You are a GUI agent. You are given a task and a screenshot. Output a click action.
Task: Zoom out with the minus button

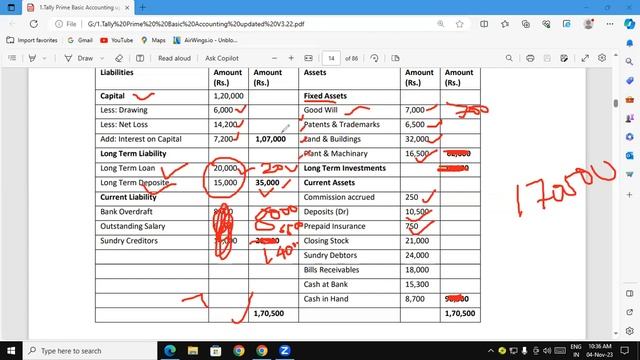click(274, 58)
